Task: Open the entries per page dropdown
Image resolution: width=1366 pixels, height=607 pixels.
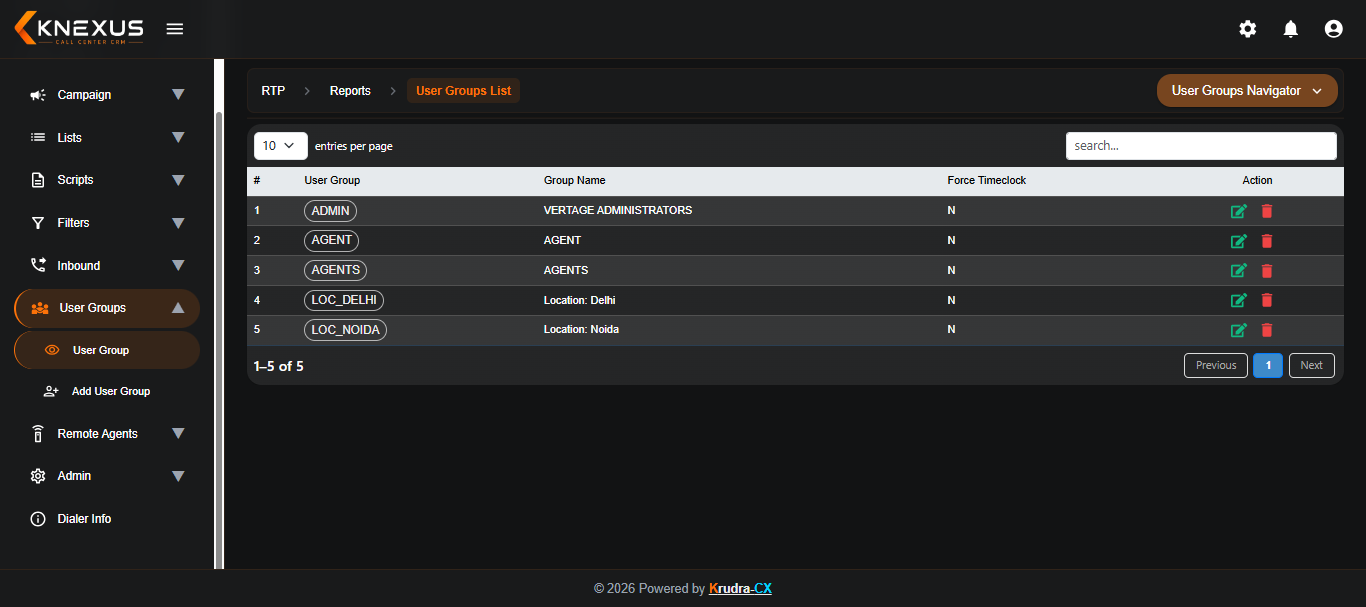Action: [281, 146]
